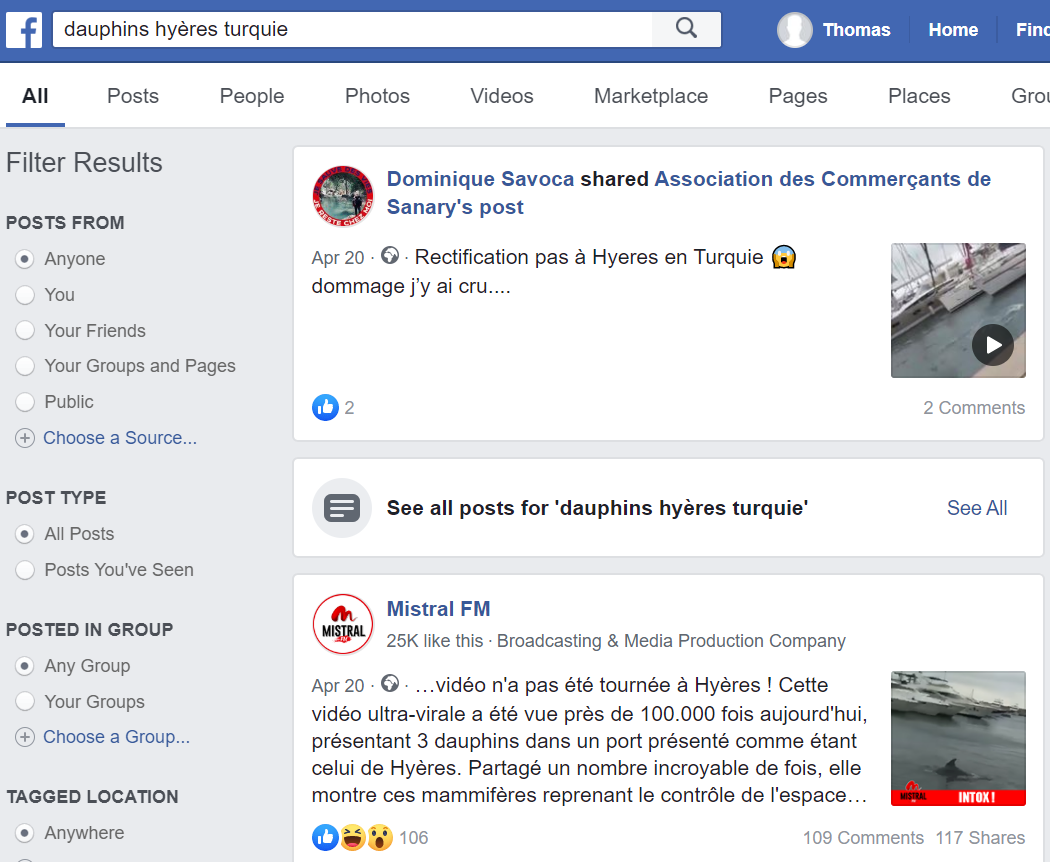Click the like reaction icon showing 2

point(325,407)
